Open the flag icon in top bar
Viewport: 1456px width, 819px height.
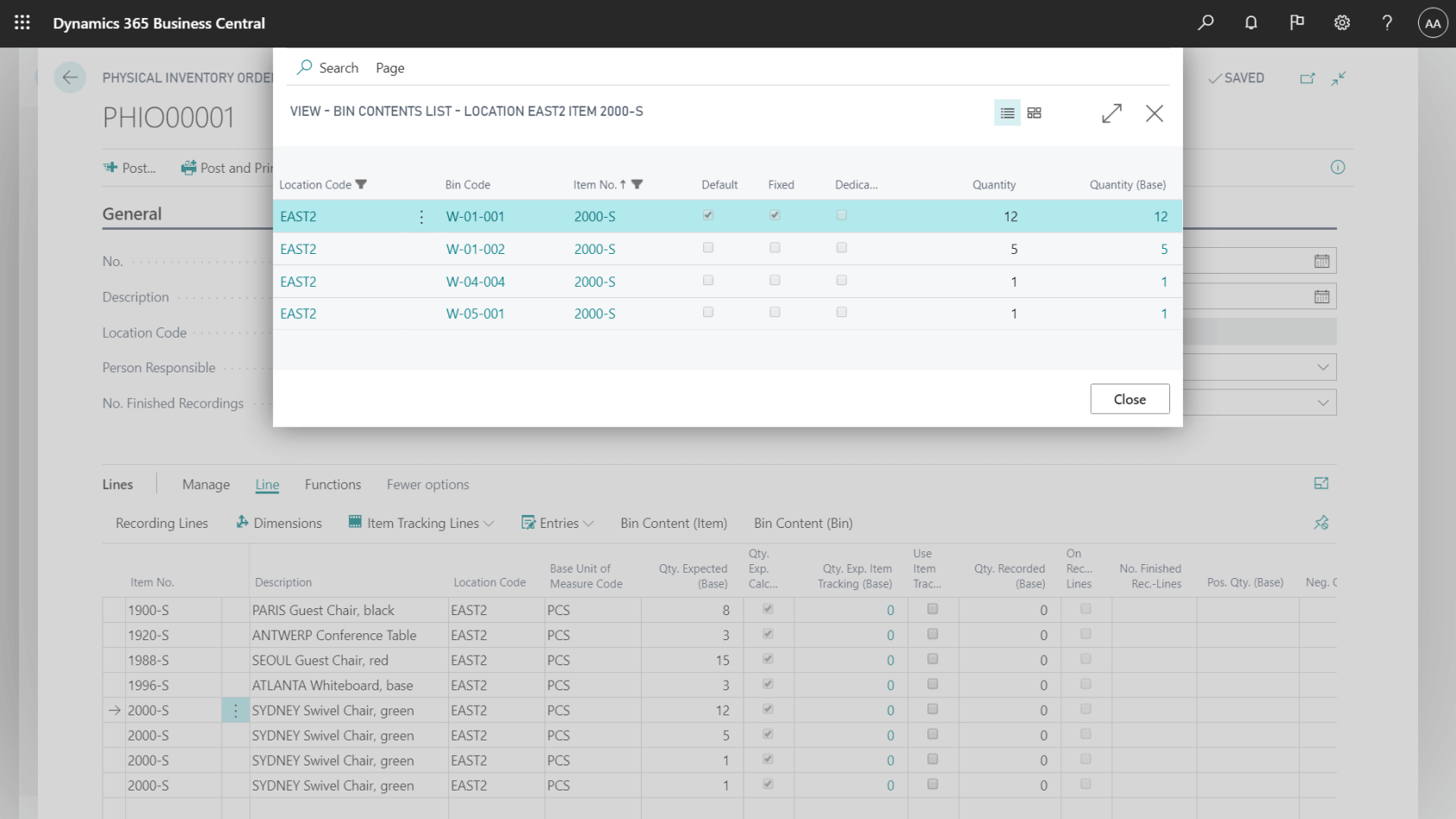pyautogui.click(x=1296, y=23)
